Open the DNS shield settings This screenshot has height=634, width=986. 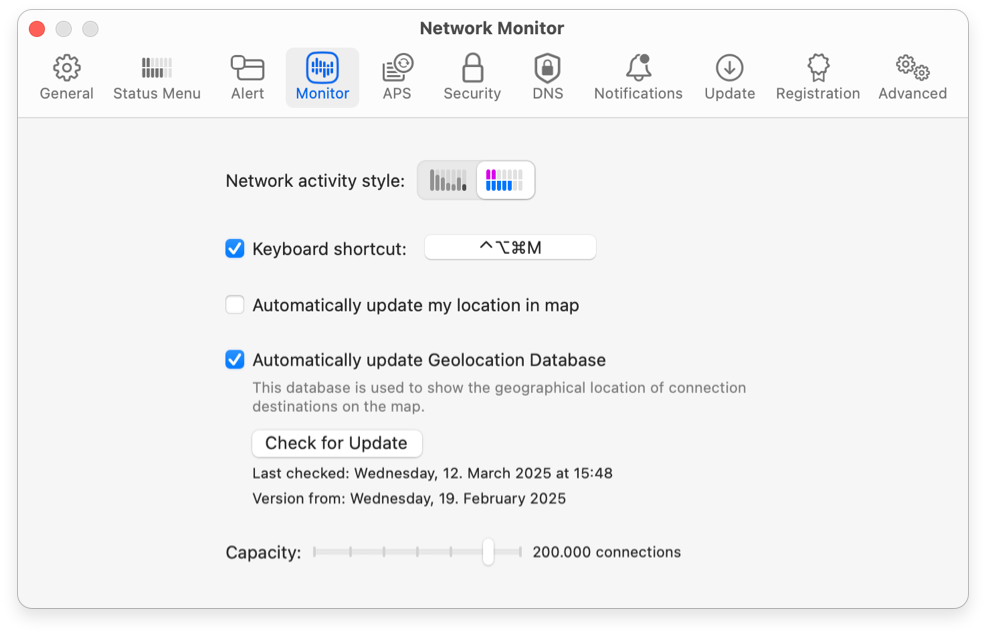click(x=548, y=78)
